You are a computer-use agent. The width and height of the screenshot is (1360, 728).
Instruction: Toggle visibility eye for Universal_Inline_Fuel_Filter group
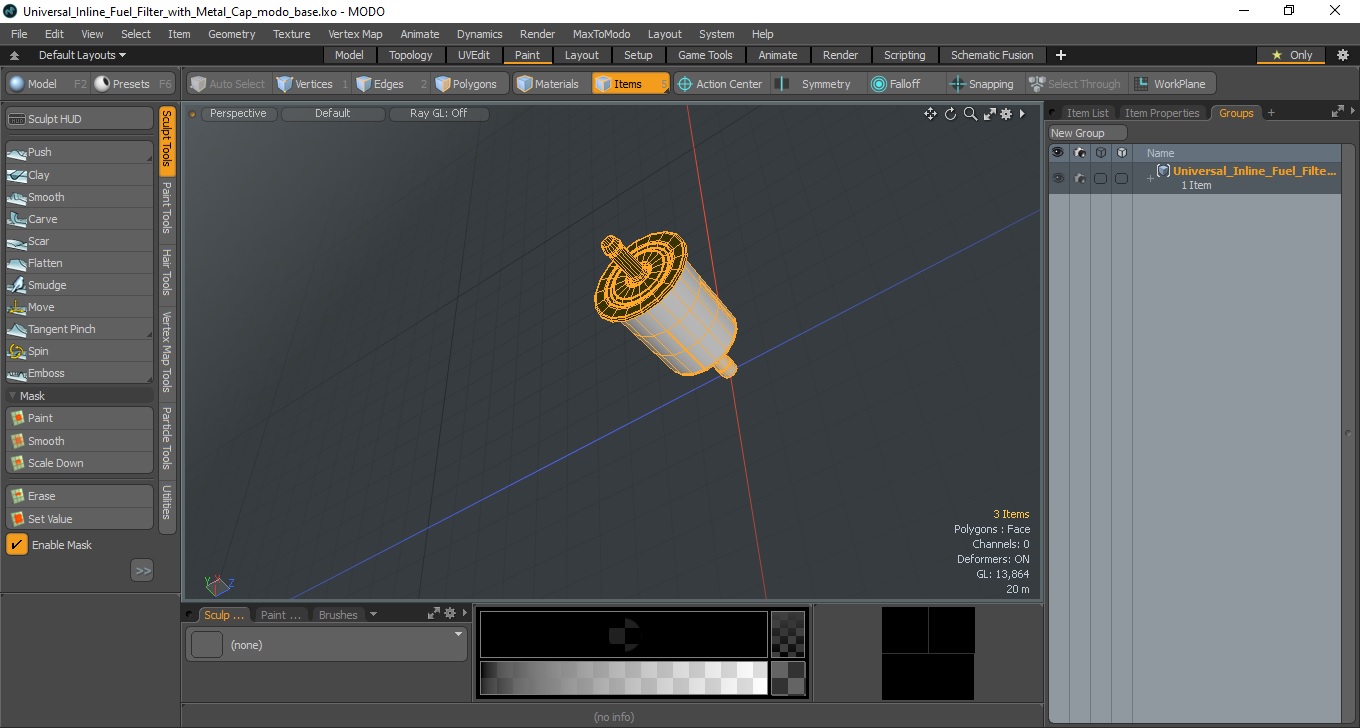(1057, 178)
